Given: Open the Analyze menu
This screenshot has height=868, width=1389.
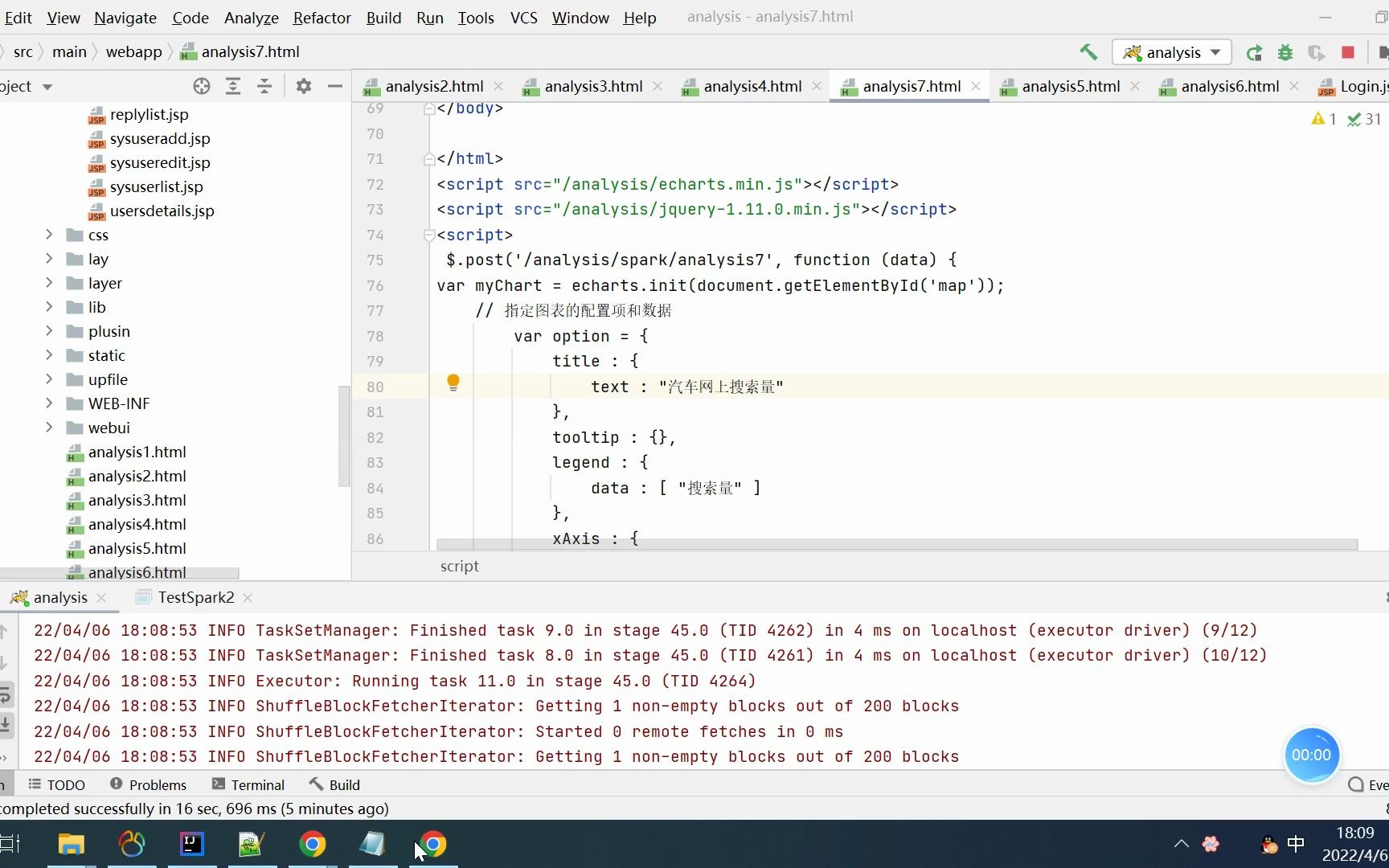Looking at the screenshot, I should (x=251, y=18).
